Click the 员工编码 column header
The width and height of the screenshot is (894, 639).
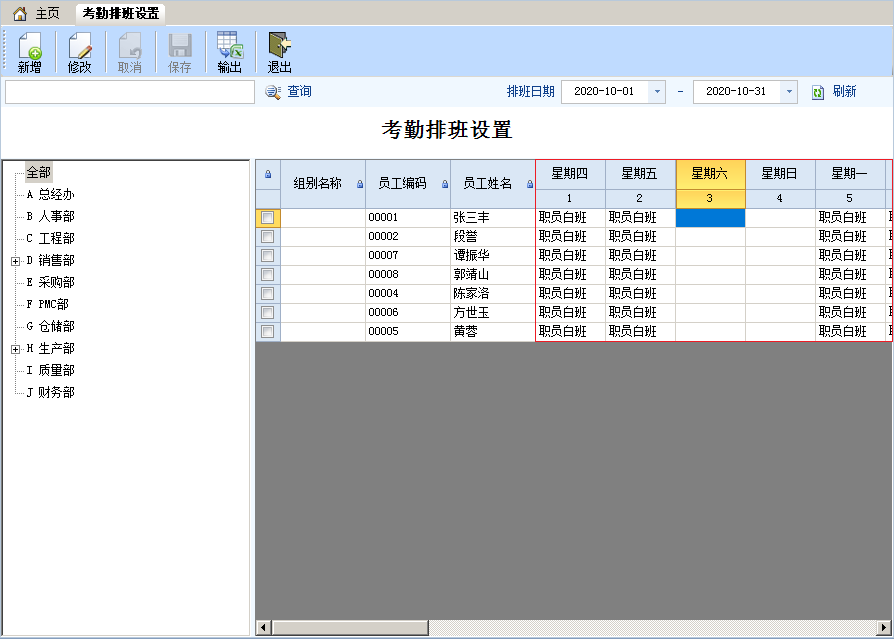coord(408,184)
